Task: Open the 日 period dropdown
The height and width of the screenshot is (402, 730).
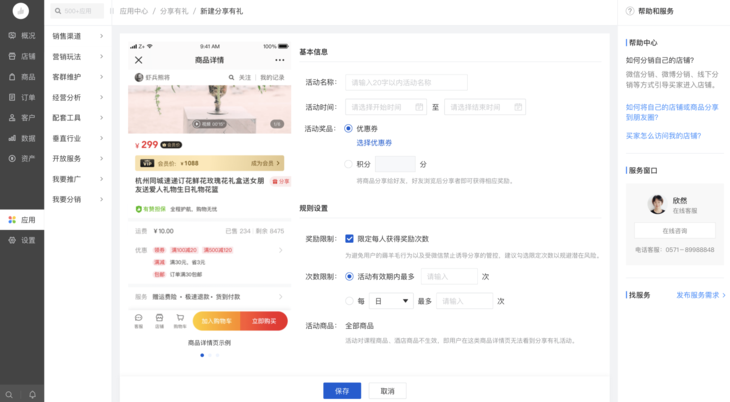Action: coord(390,301)
